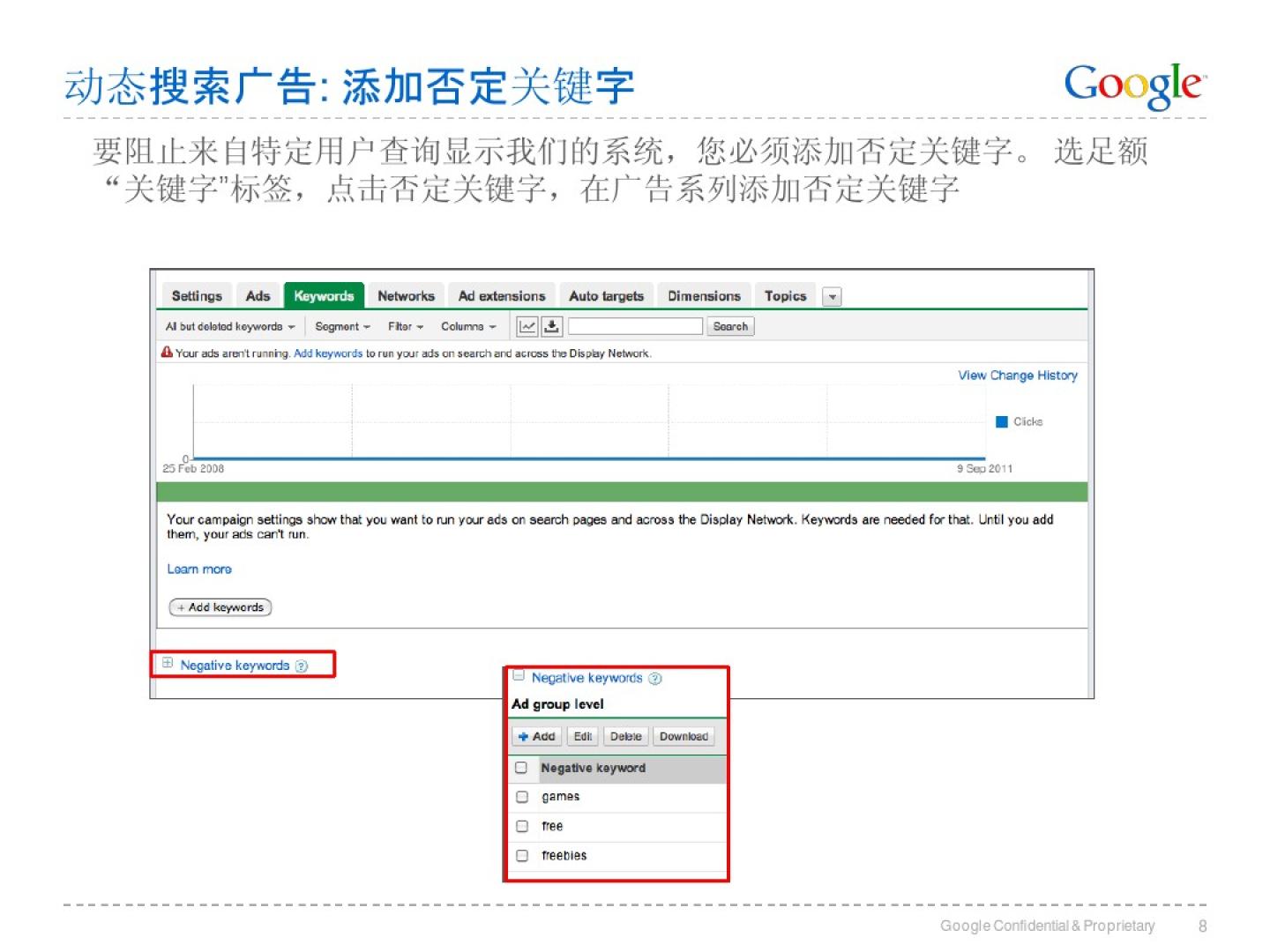Screen dimensions: 1270x952
Task: Click help icon in Ad group level panel
Action: coord(655,678)
